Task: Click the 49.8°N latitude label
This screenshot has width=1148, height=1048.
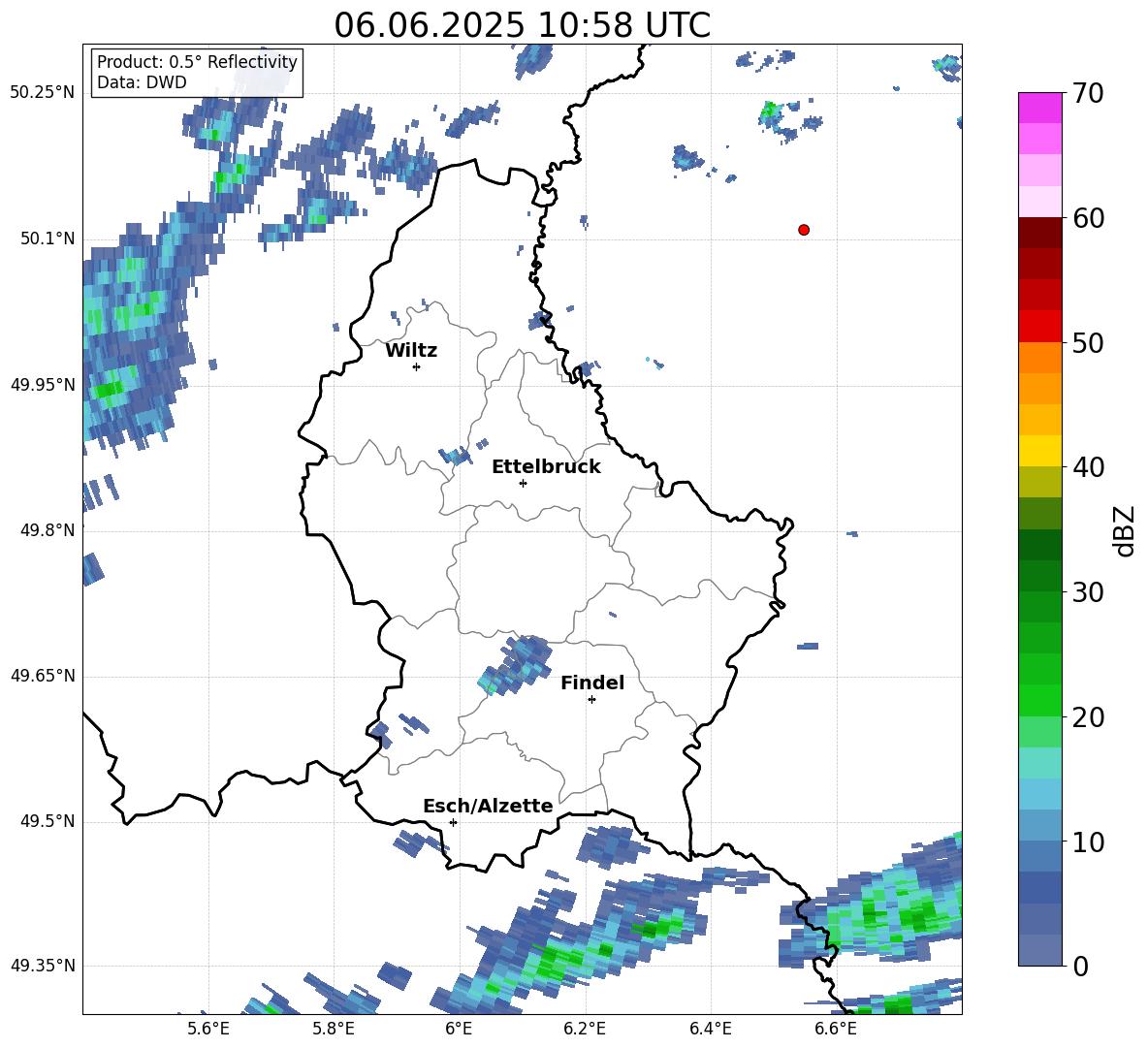Action: tap(48, 530)
